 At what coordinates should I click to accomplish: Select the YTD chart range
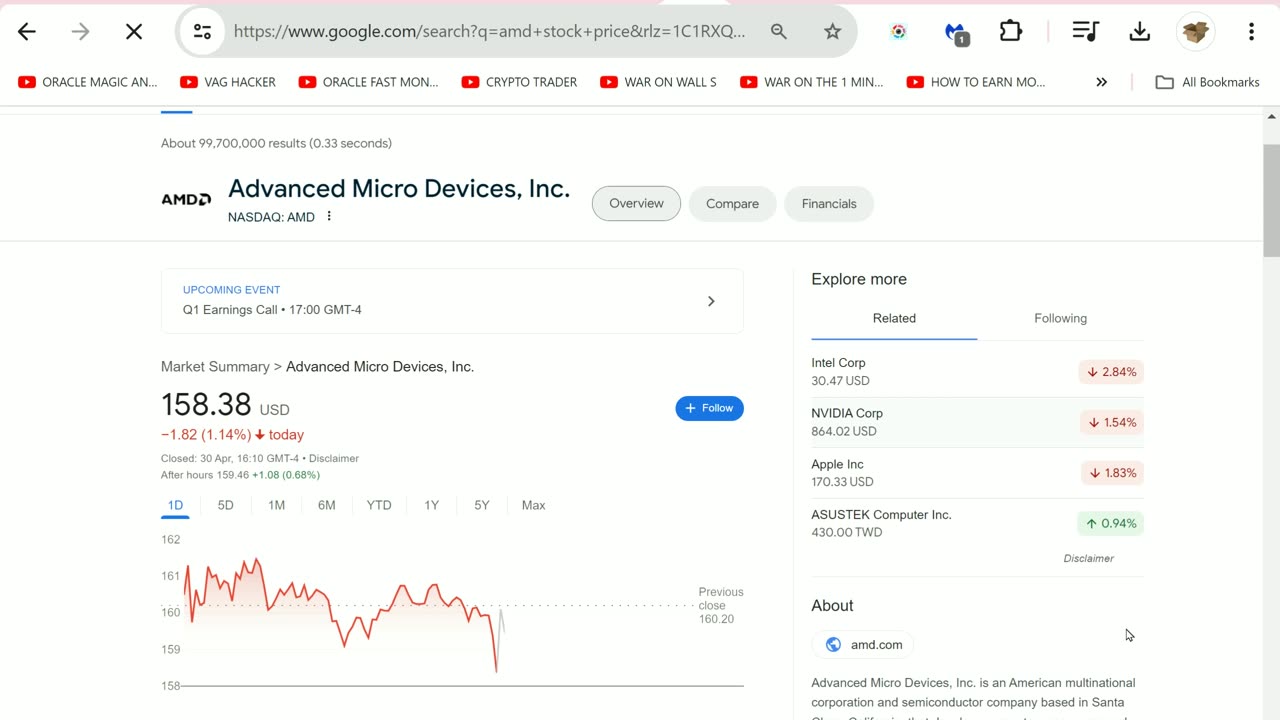379,505
